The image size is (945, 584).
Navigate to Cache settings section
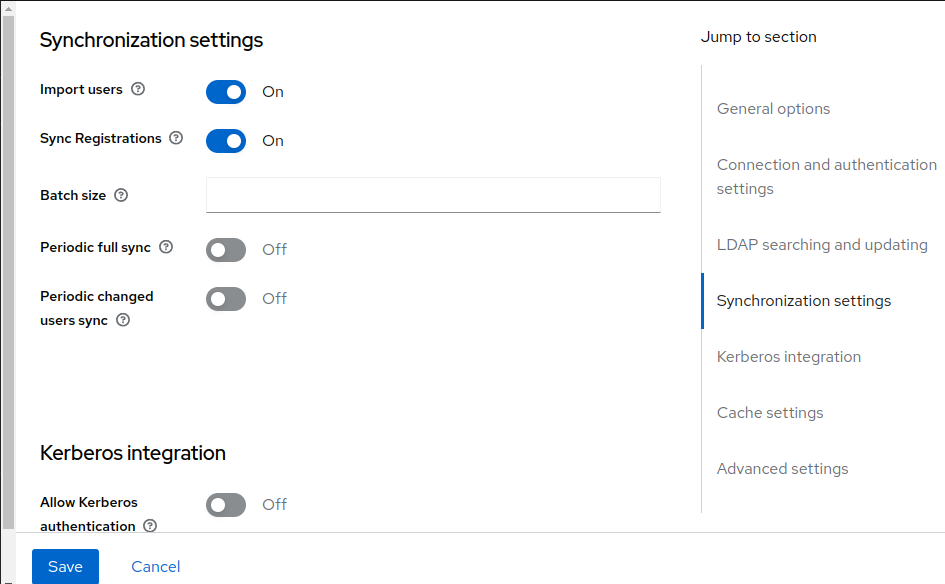770,412
